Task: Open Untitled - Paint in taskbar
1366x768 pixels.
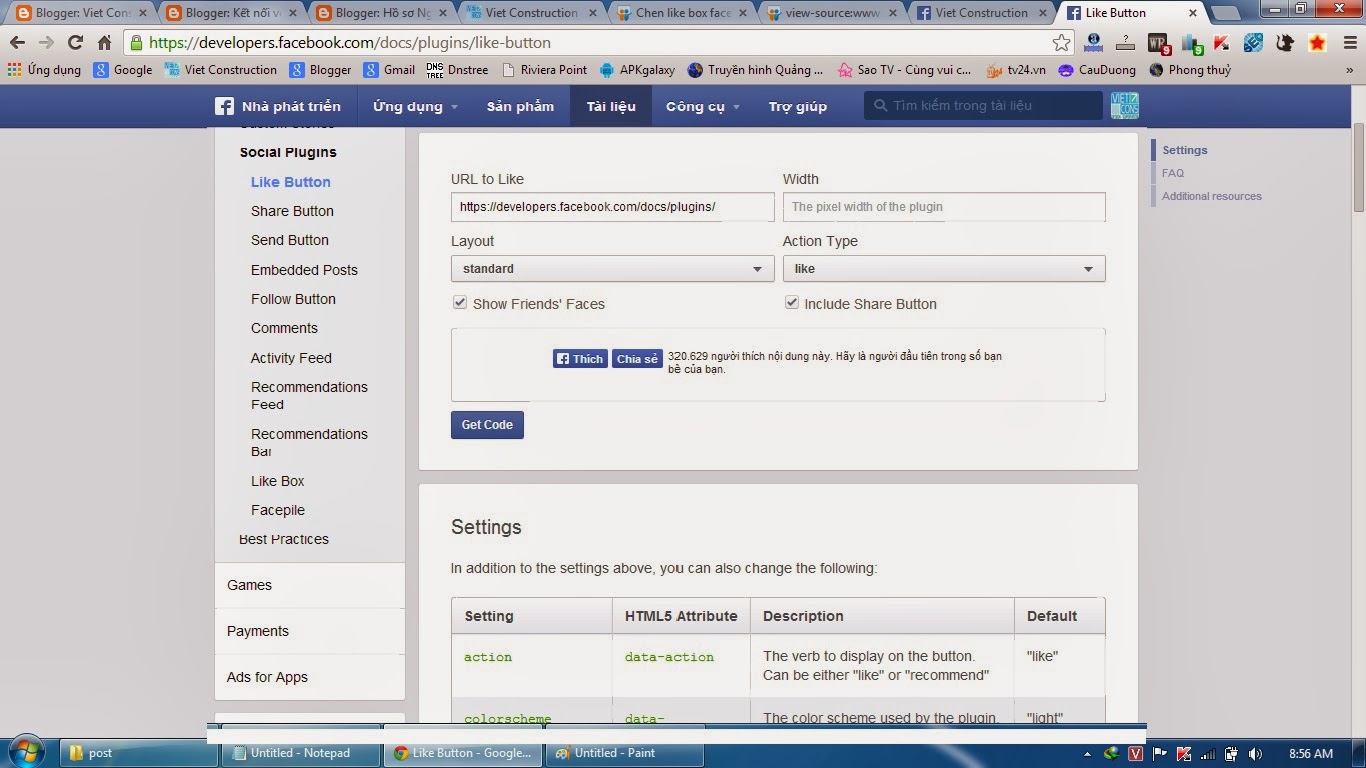Action: [x=626, y=753]
